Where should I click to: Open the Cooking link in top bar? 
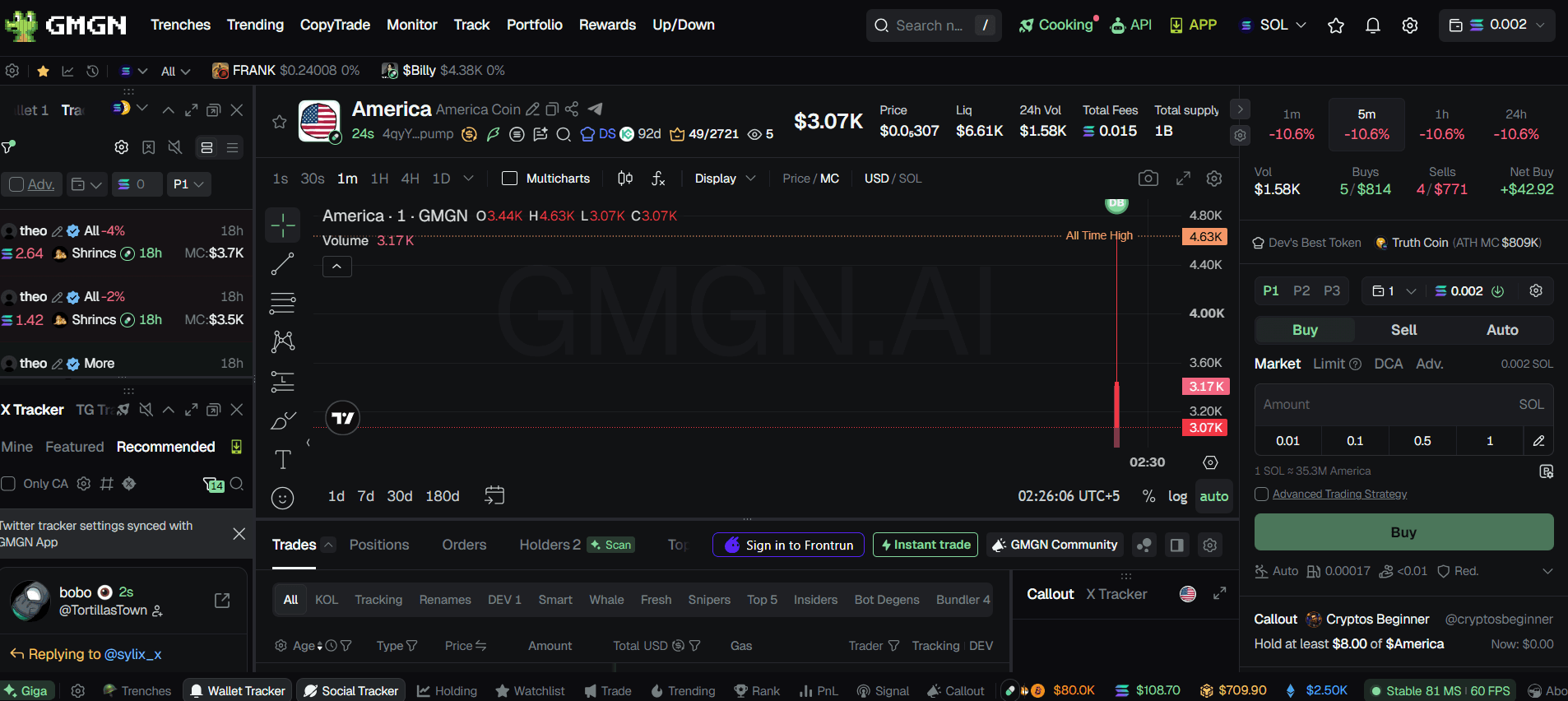click(x=1058, y=26)
